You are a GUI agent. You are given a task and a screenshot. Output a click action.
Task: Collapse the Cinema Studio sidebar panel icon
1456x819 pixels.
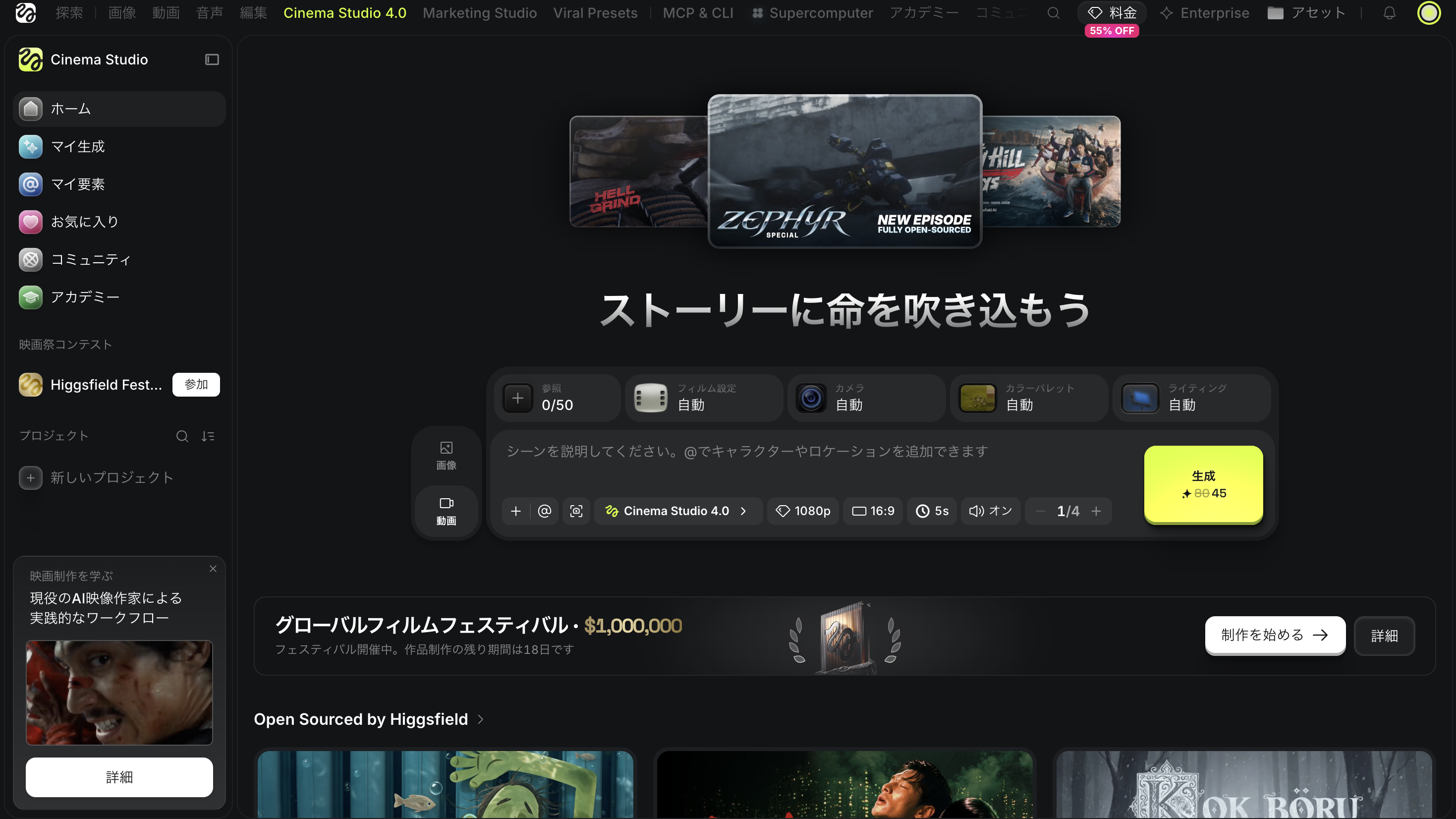point(212,59)
